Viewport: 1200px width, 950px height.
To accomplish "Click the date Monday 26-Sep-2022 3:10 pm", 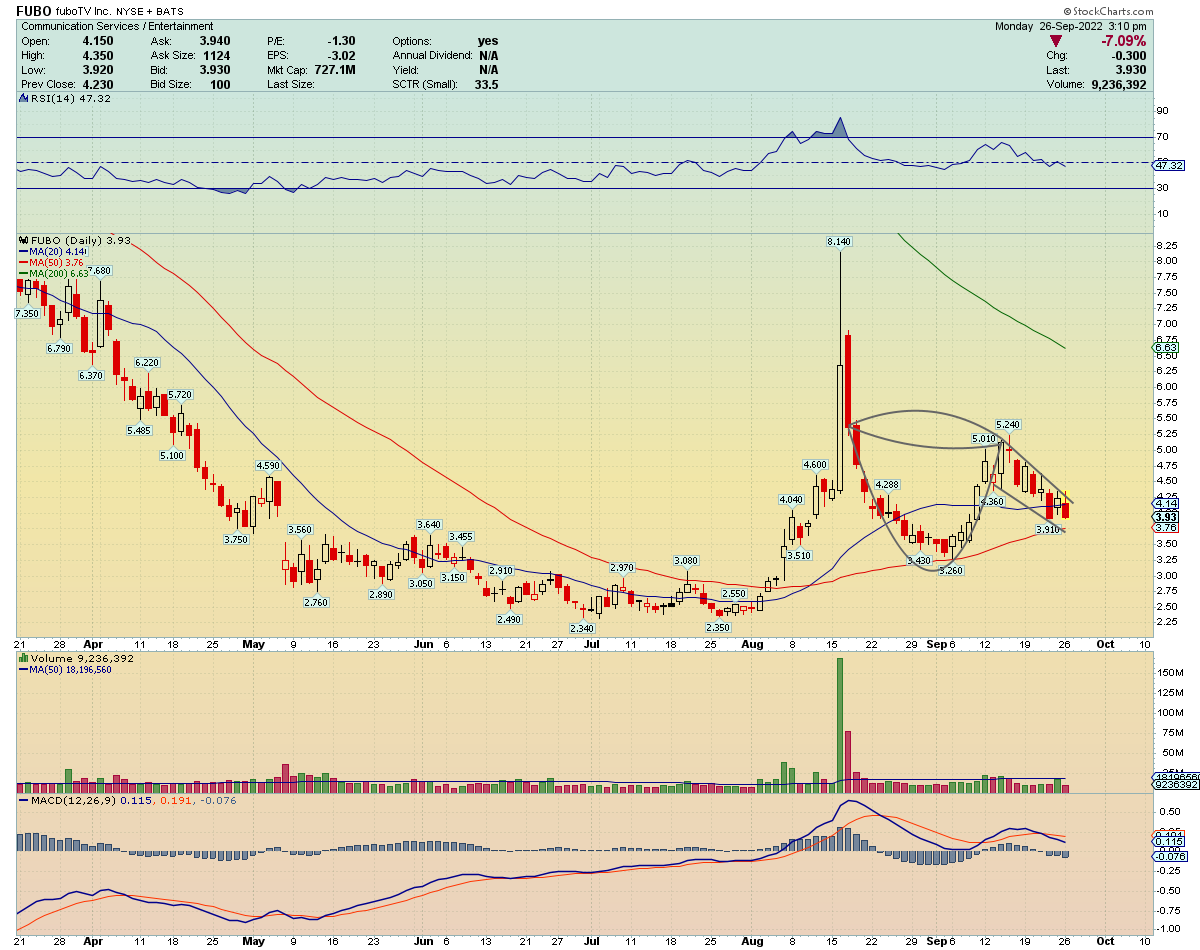I will pyautogui.click(x=1071, y=26).
